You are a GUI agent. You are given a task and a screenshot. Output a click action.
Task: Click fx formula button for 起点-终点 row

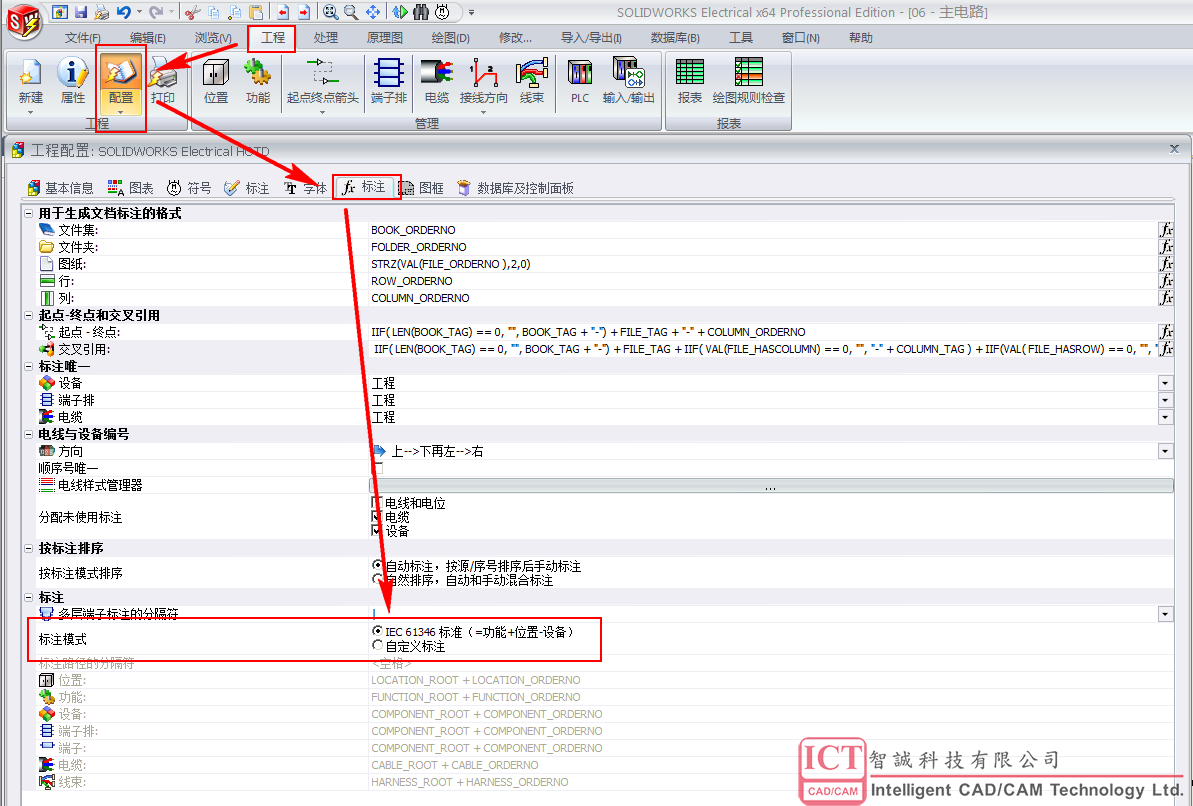pyautogui.click(x=1166, y=332)
